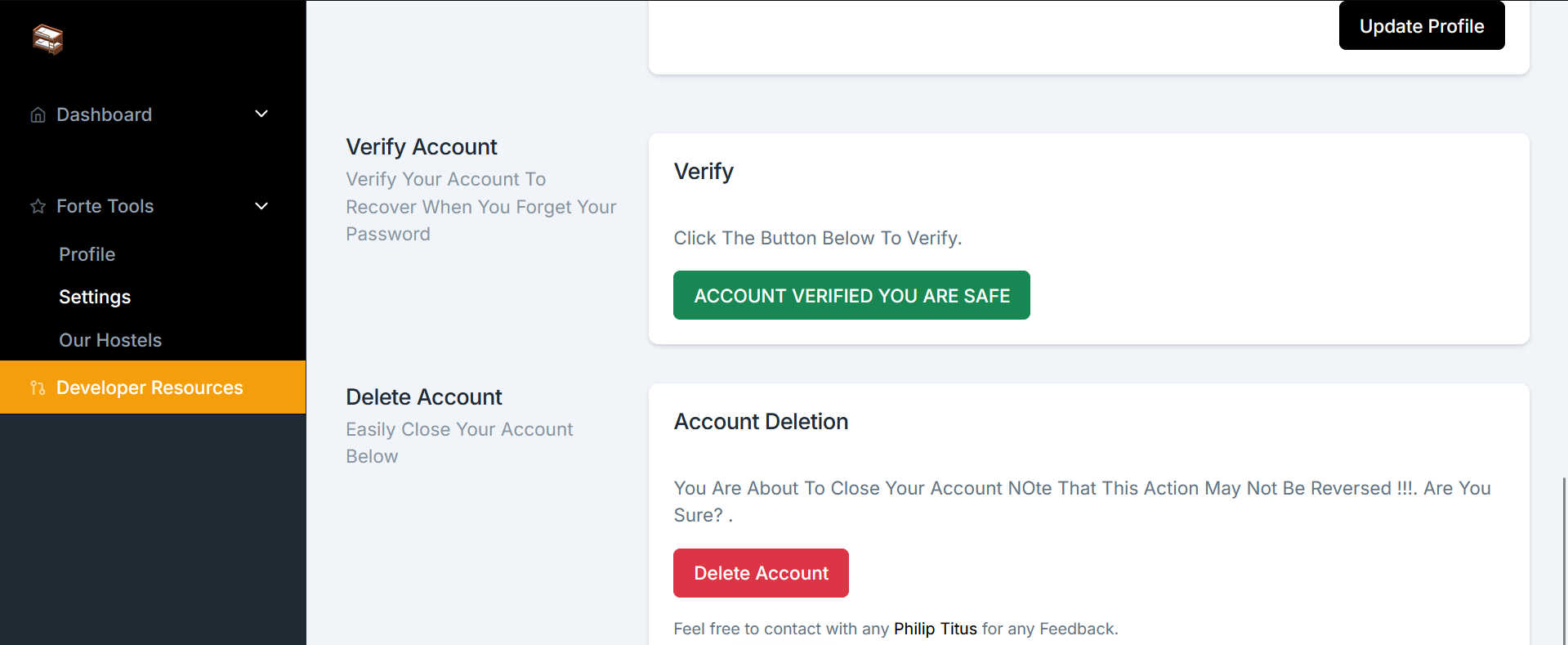
Task: Click the hostel logo icon in sidebar
Action: pos(47,38)
